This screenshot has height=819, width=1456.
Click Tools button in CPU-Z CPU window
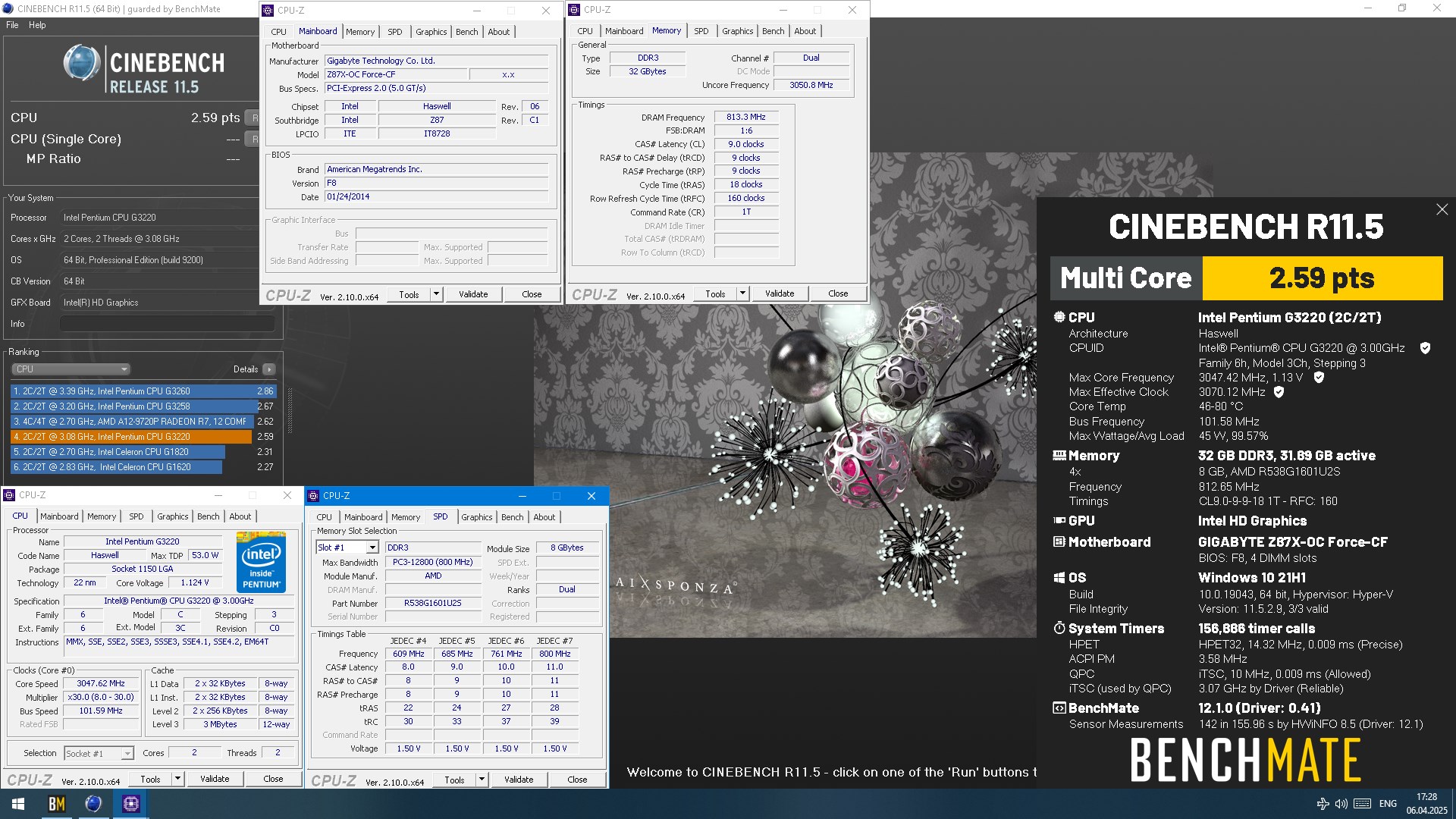(150, 779)
